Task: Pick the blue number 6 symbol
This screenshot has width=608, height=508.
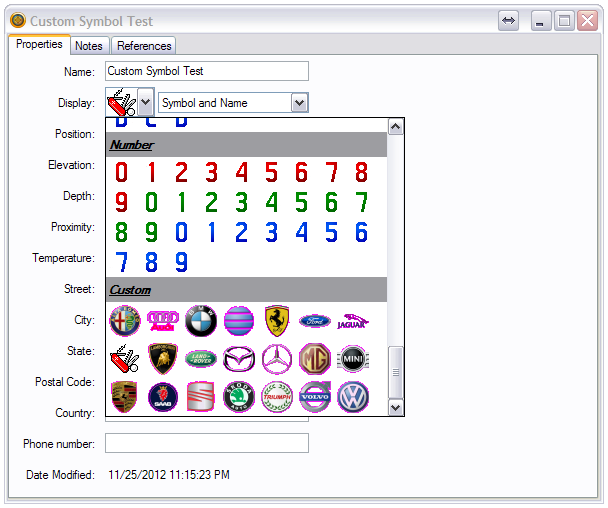Action: (361, 232)
